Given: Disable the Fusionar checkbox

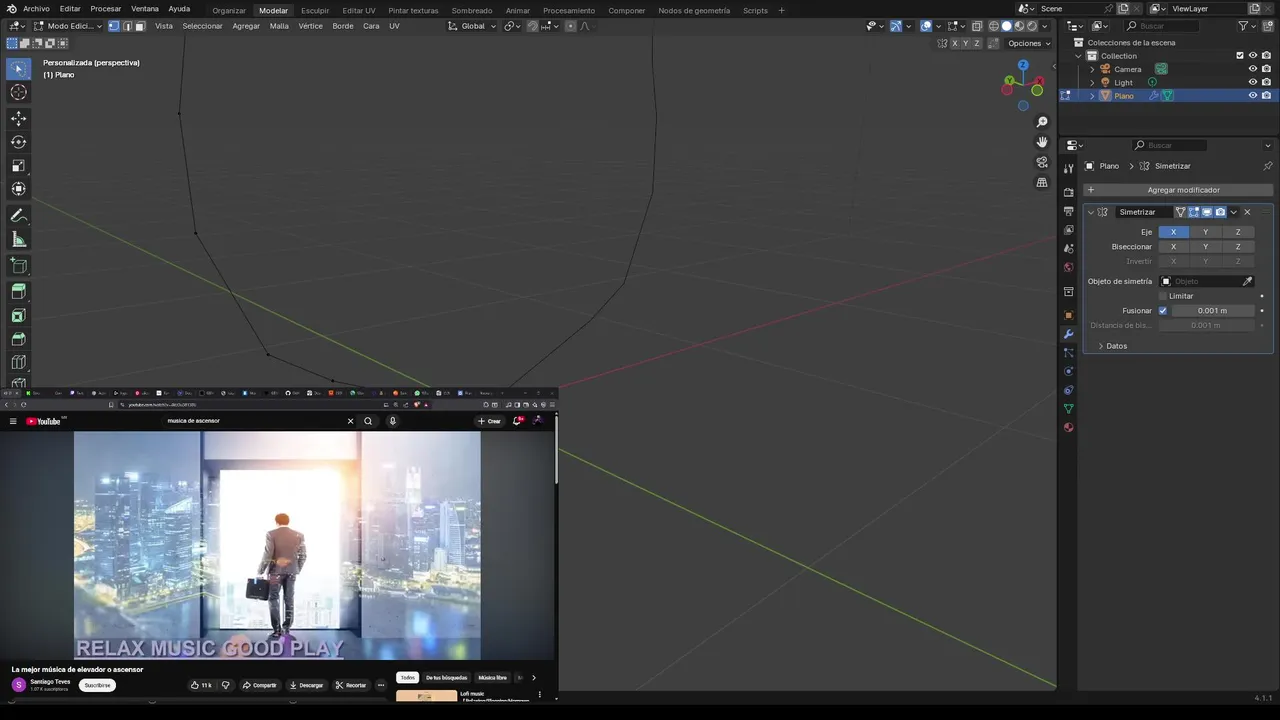Looking at the screenshot, I should 1163,311.
